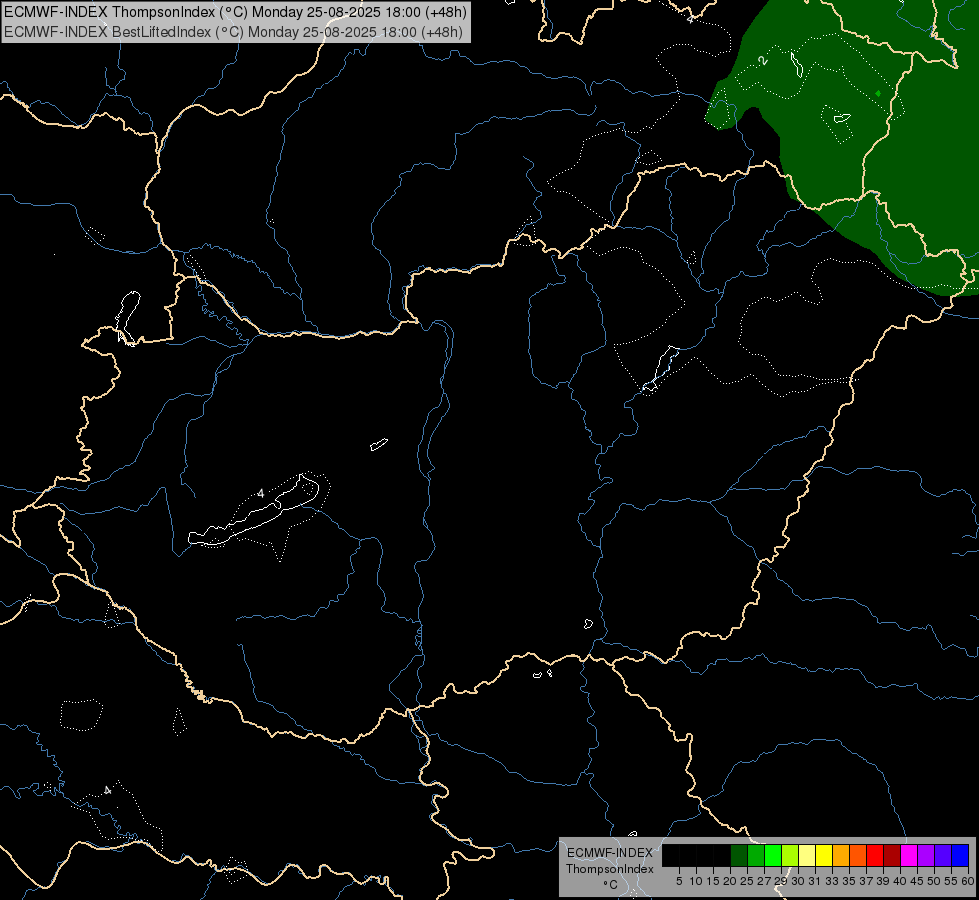Pick the yellow 31–33 legend swatch
The width and height of the screenshot is (979, 900).
pyautogui.click(x=824, y=855)
